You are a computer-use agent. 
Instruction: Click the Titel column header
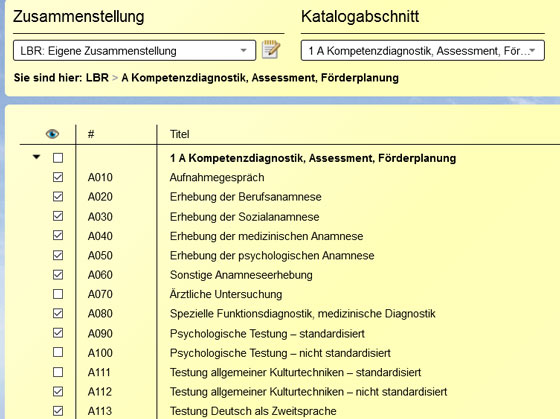point(179,134)
